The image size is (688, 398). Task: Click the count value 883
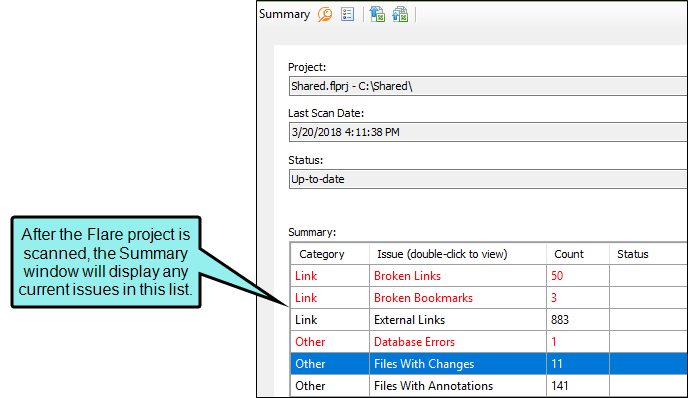tap(560, 319)
